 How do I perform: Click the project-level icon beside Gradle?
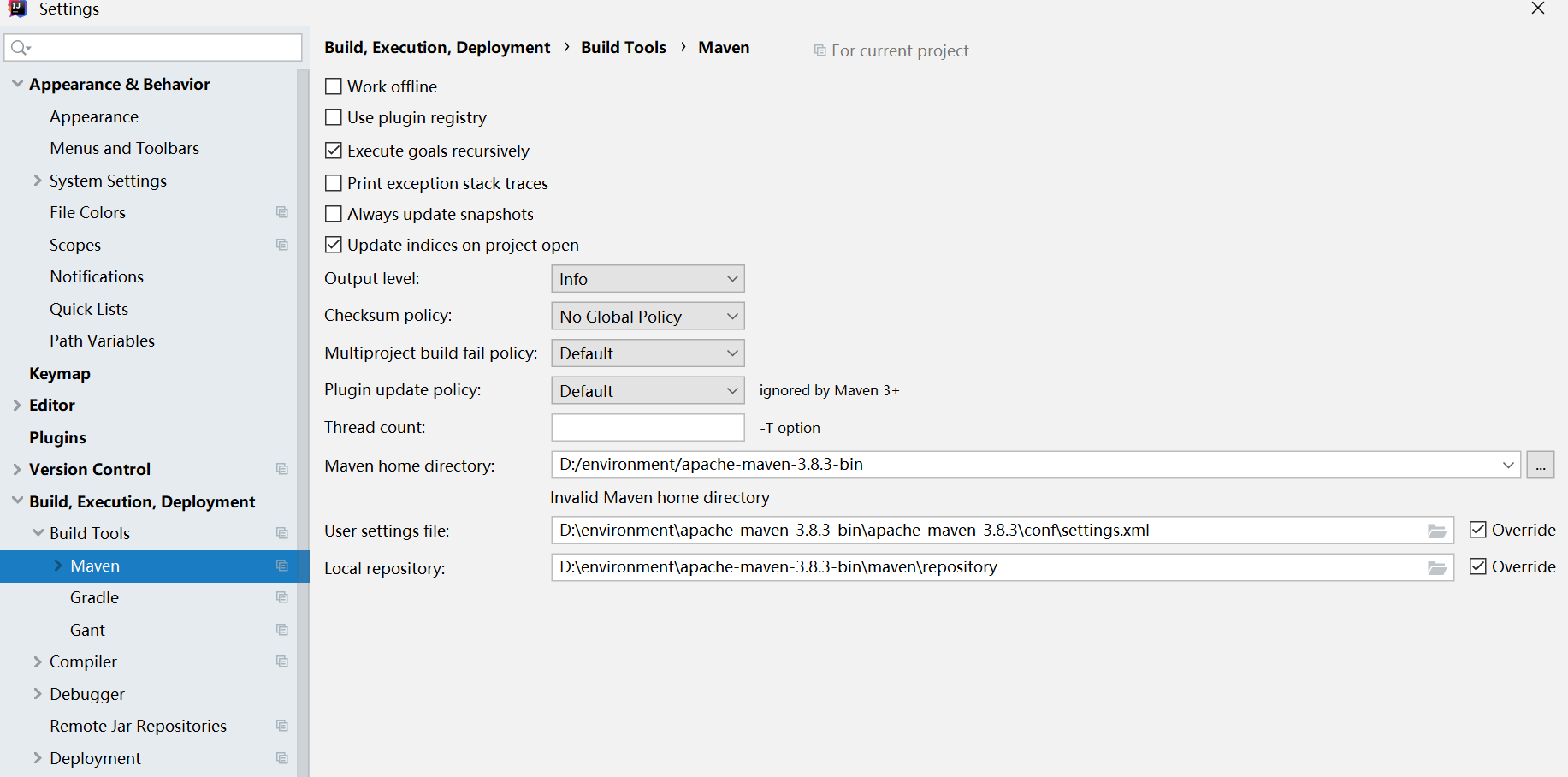[282, 597]
